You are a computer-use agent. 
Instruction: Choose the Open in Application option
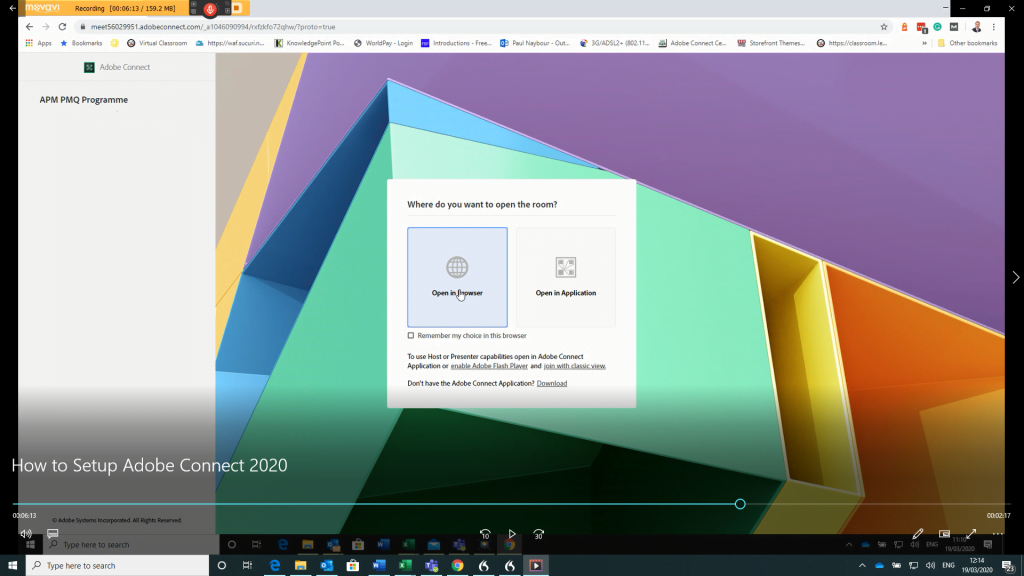click(x=565, y=277)
